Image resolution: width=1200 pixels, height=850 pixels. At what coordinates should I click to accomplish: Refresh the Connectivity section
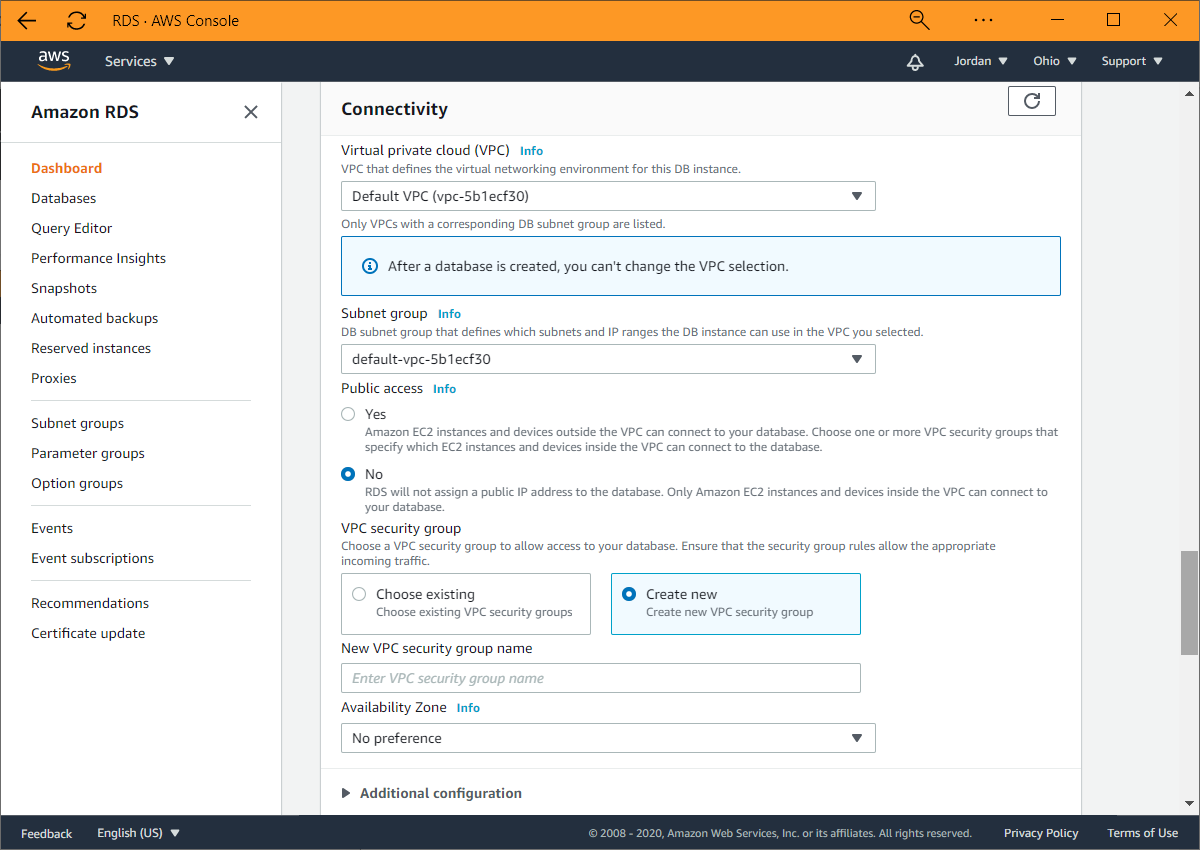point(1032,100)
